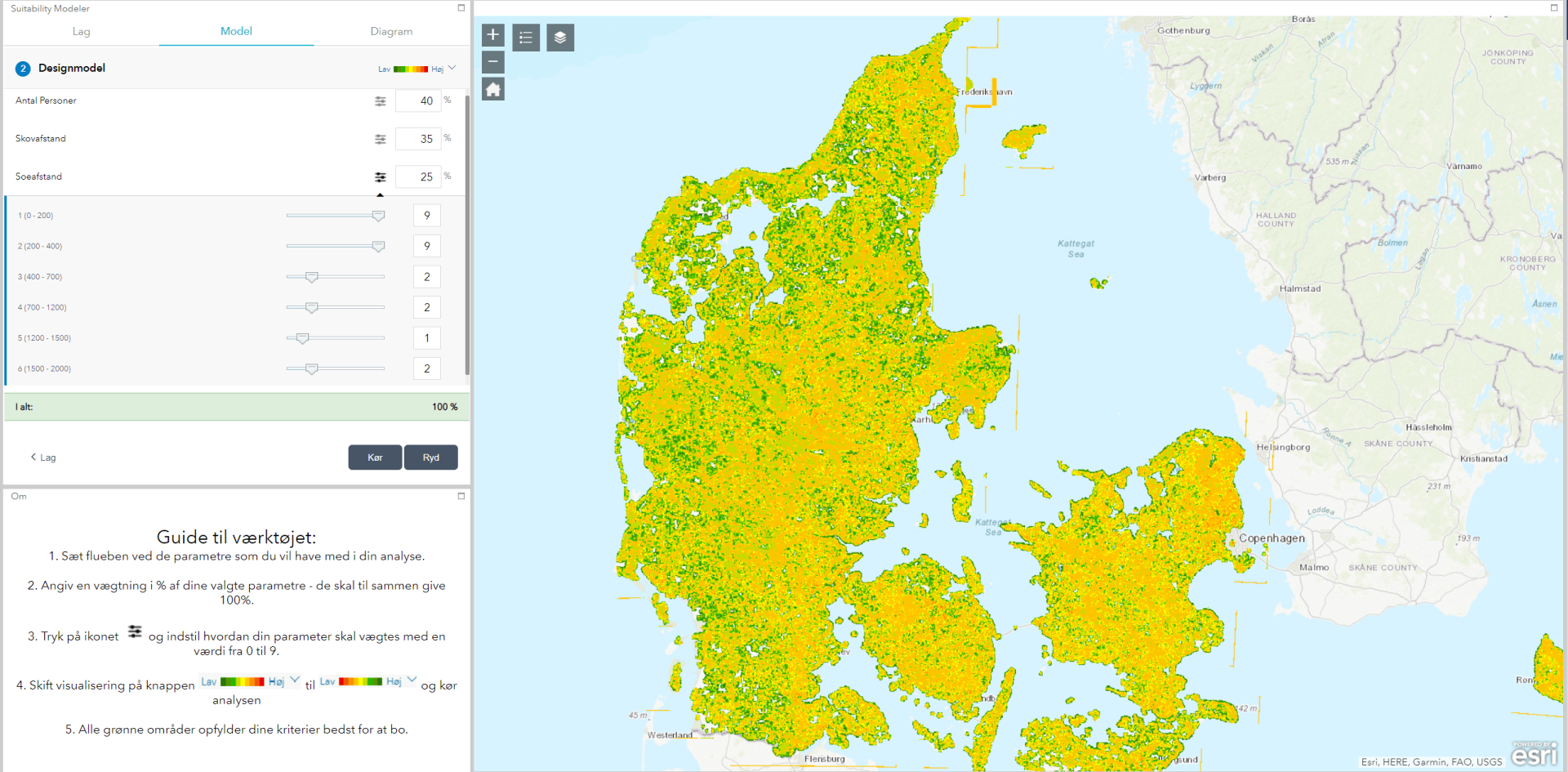Viewport: 1568px width, 772px height.
Task: Edit value field for class 5 (1200 - 1500)
Action: coord(427,338)
